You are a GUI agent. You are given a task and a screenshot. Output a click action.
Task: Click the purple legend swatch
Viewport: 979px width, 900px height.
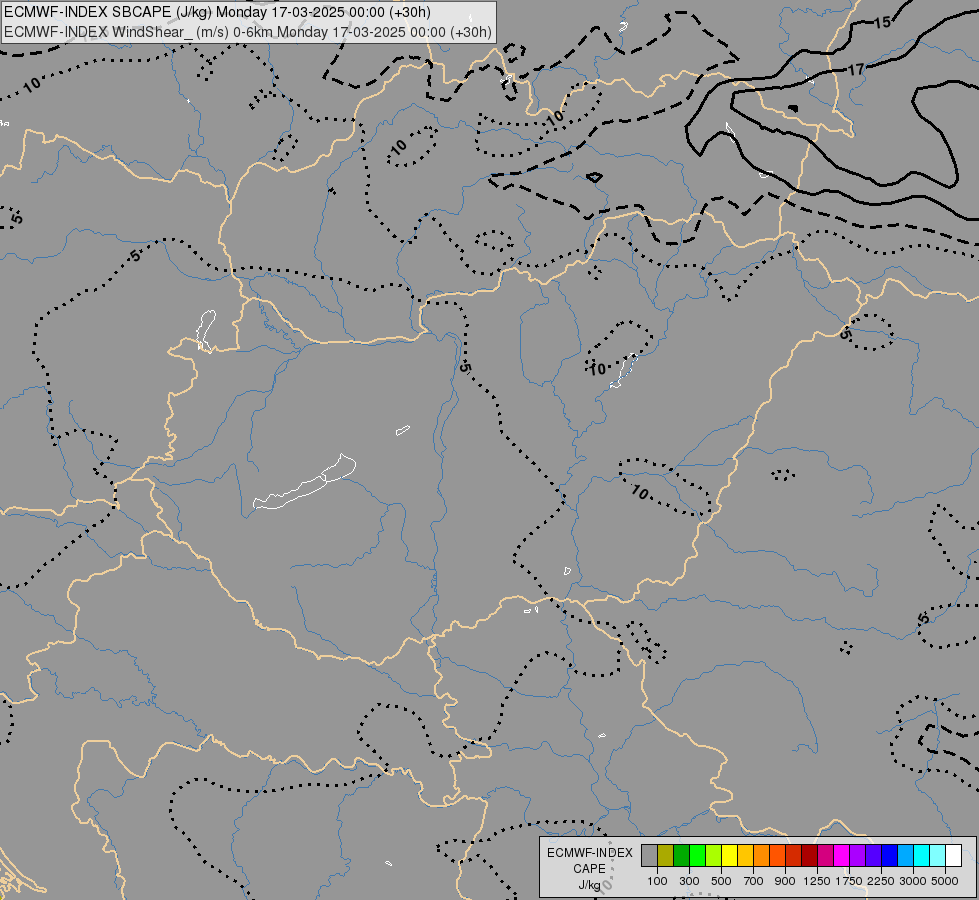pyautogui.click(x=858, y=855)
